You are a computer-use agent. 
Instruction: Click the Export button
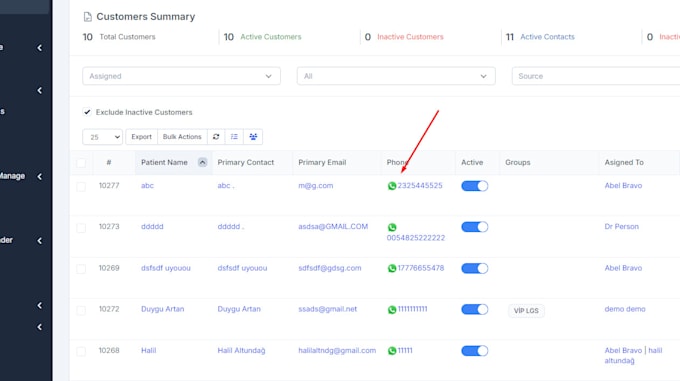pyautogui.click(x=141, y=137)
